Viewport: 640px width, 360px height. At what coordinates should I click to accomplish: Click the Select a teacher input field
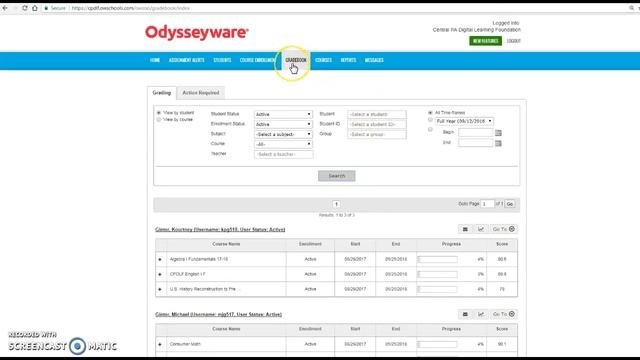pyautogui.click(x=283, y=154)
